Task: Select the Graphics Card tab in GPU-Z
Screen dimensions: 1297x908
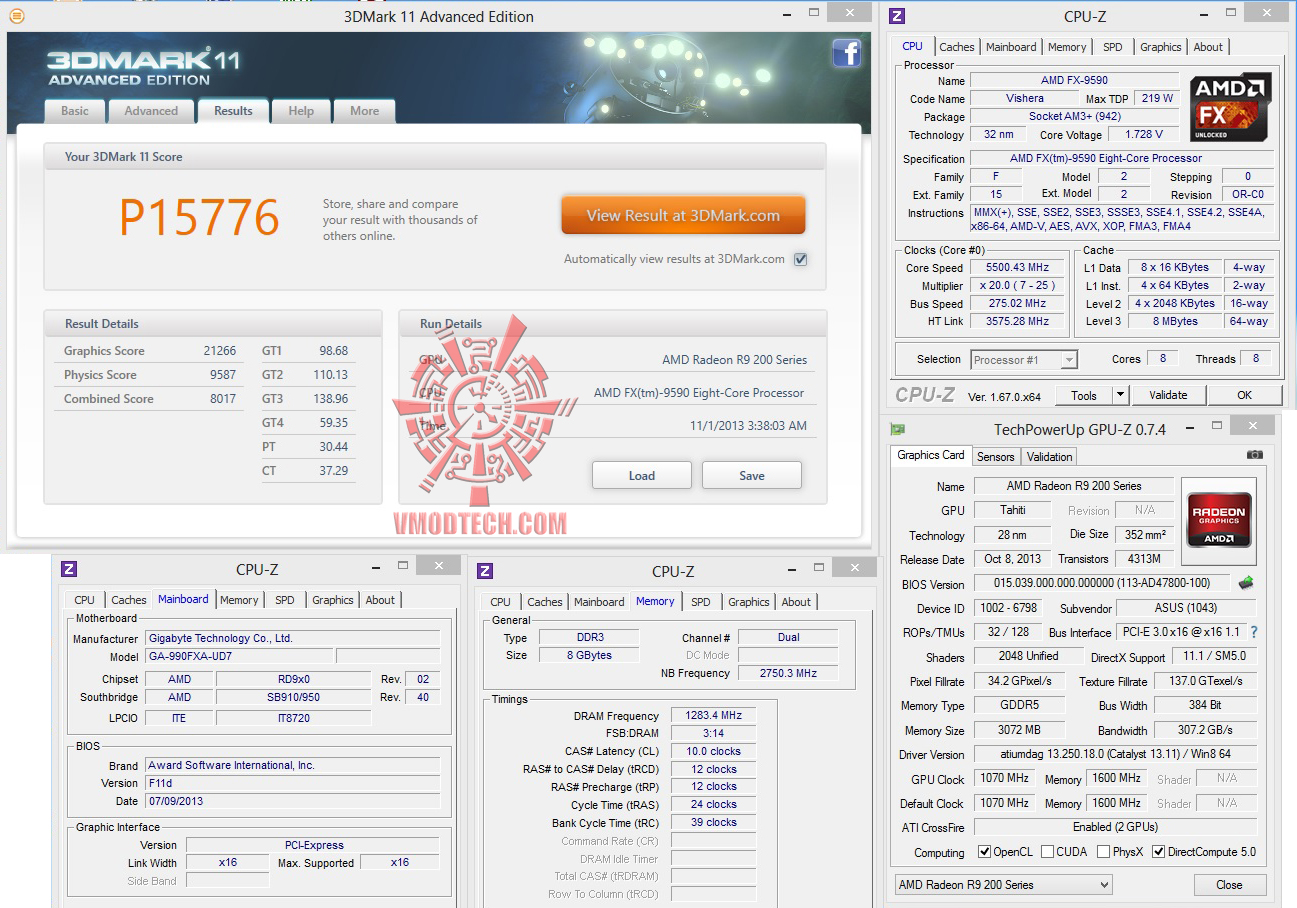Action: [x=931, y=455]
